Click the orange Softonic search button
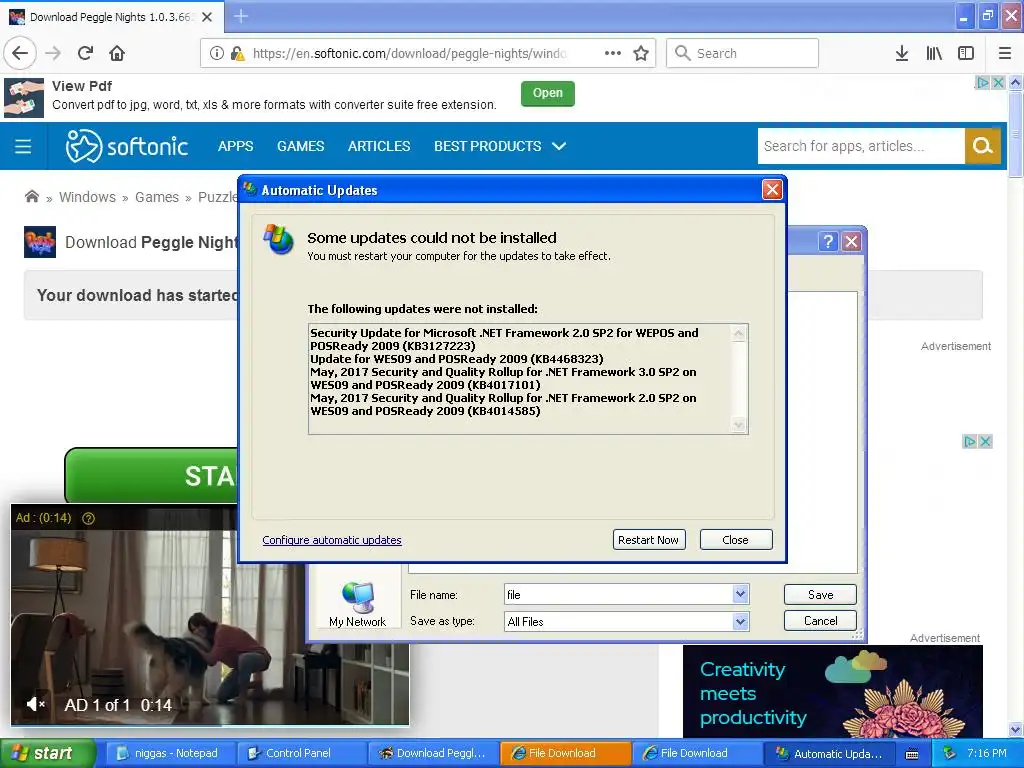The height and width of the screenshot is (768, 1024). [x=982, y=146]
